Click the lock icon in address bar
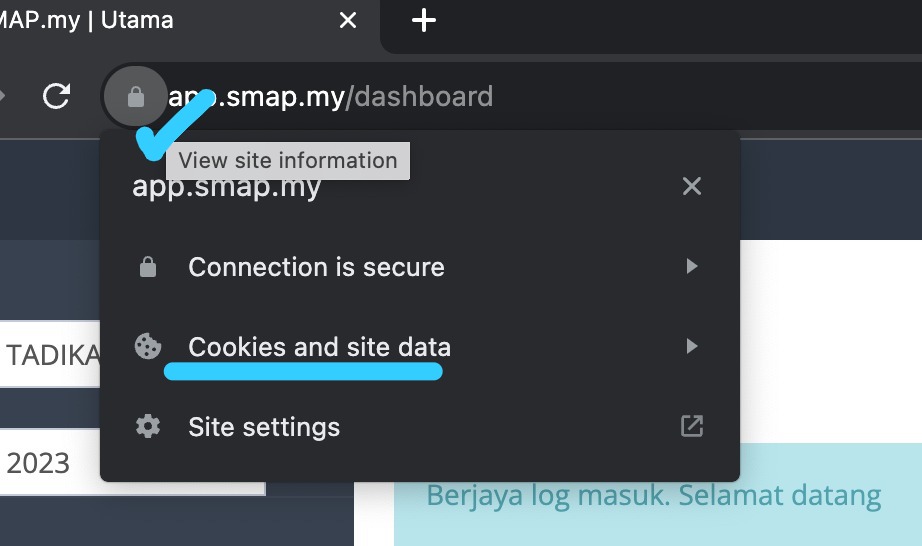 [136, 97]
